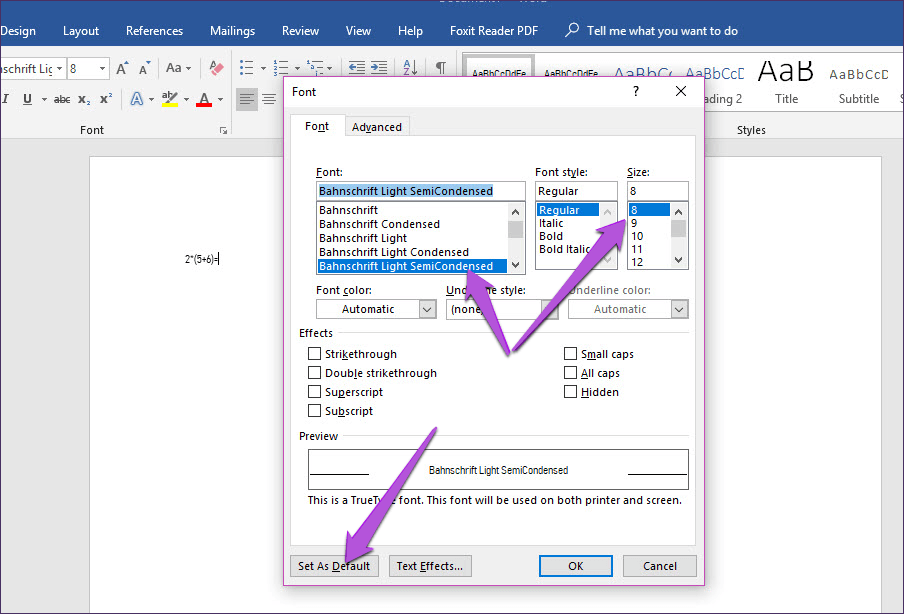Expand the ribbon font size dropdown

point(102,69)
